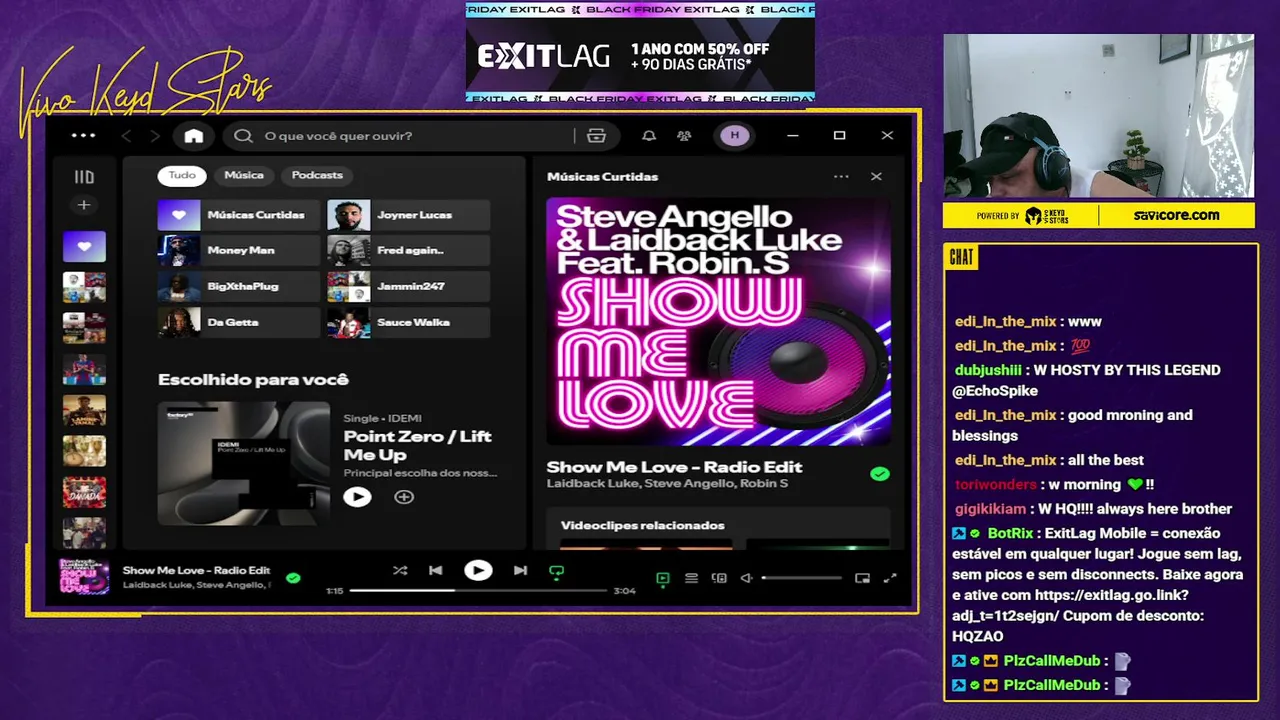Open more options dots in Músicas Curtidas panel
The image size is (1280, 720).
pyautogui.click(x=841, y=177)
